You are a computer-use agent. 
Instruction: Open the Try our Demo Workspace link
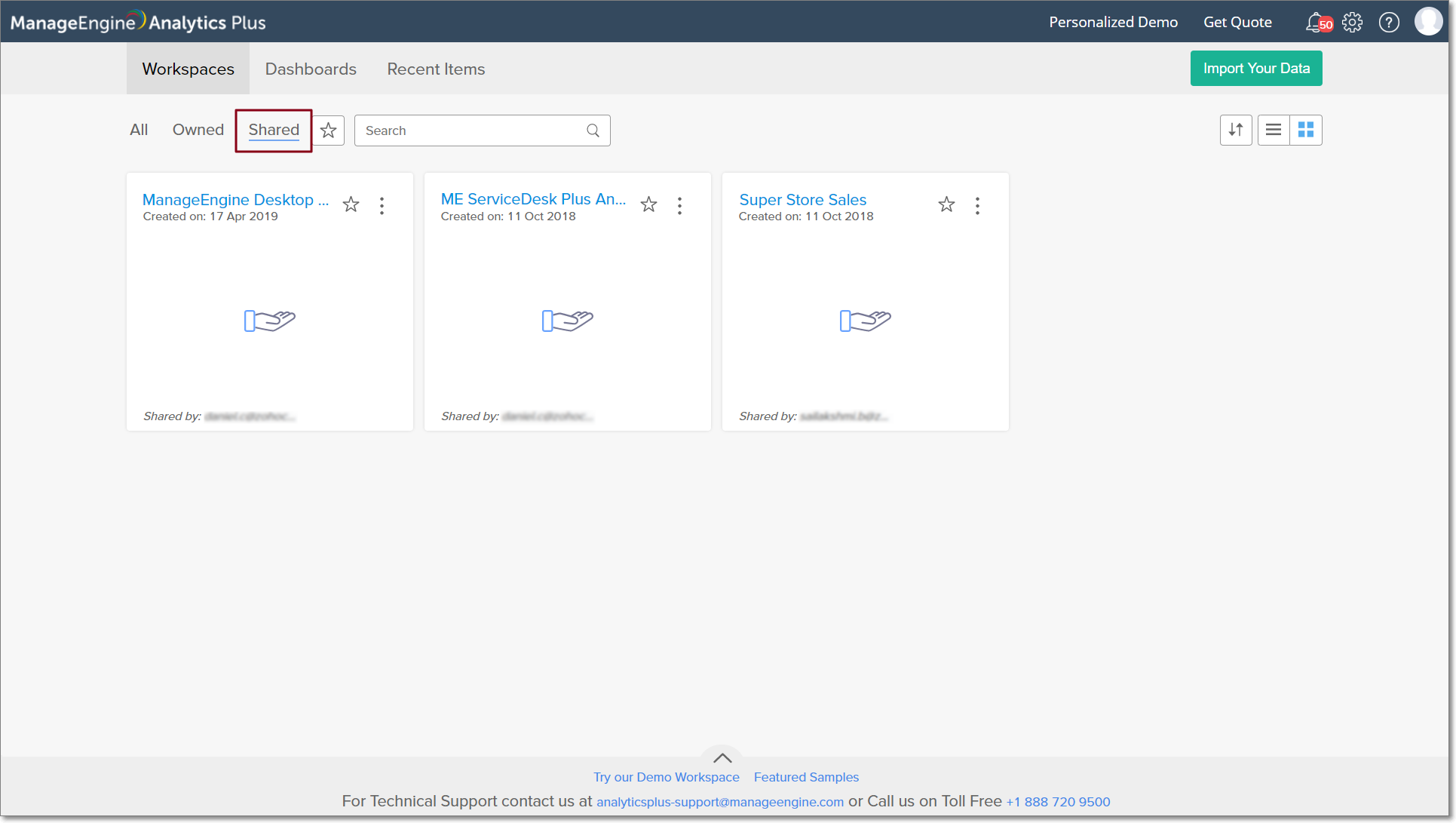click(x=667, y=777)
